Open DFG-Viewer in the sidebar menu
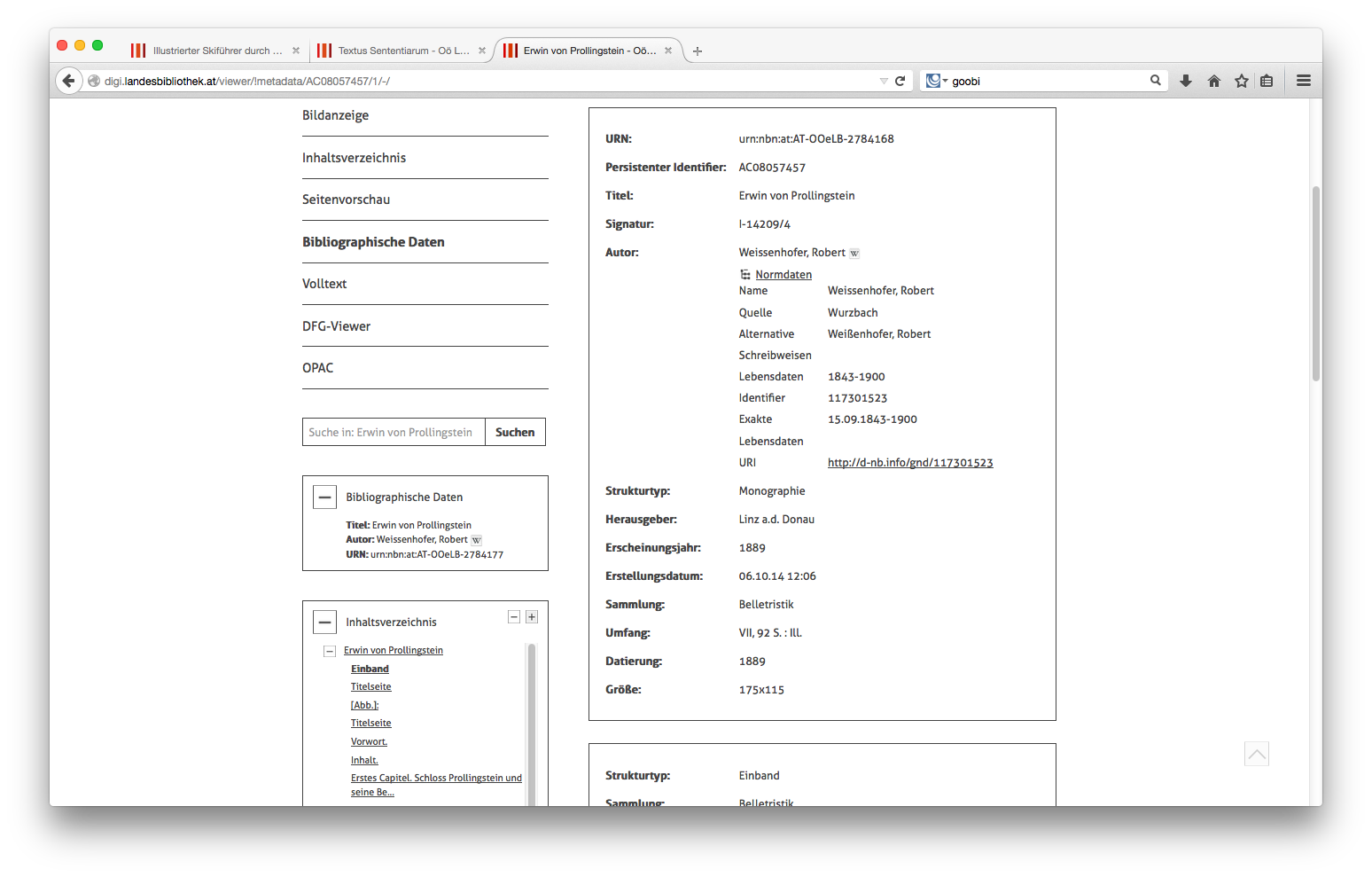 336,326
